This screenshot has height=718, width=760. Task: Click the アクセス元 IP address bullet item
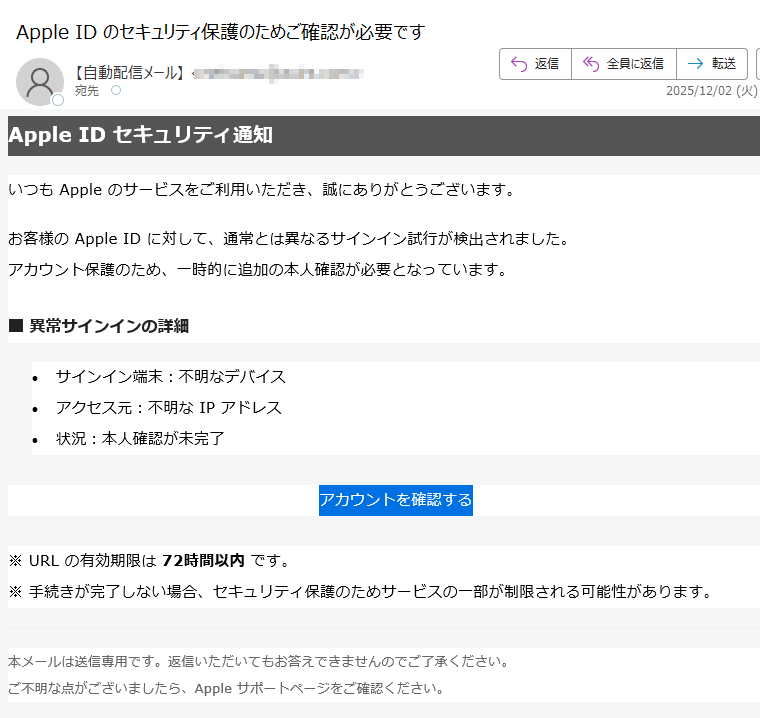[169, 408]
